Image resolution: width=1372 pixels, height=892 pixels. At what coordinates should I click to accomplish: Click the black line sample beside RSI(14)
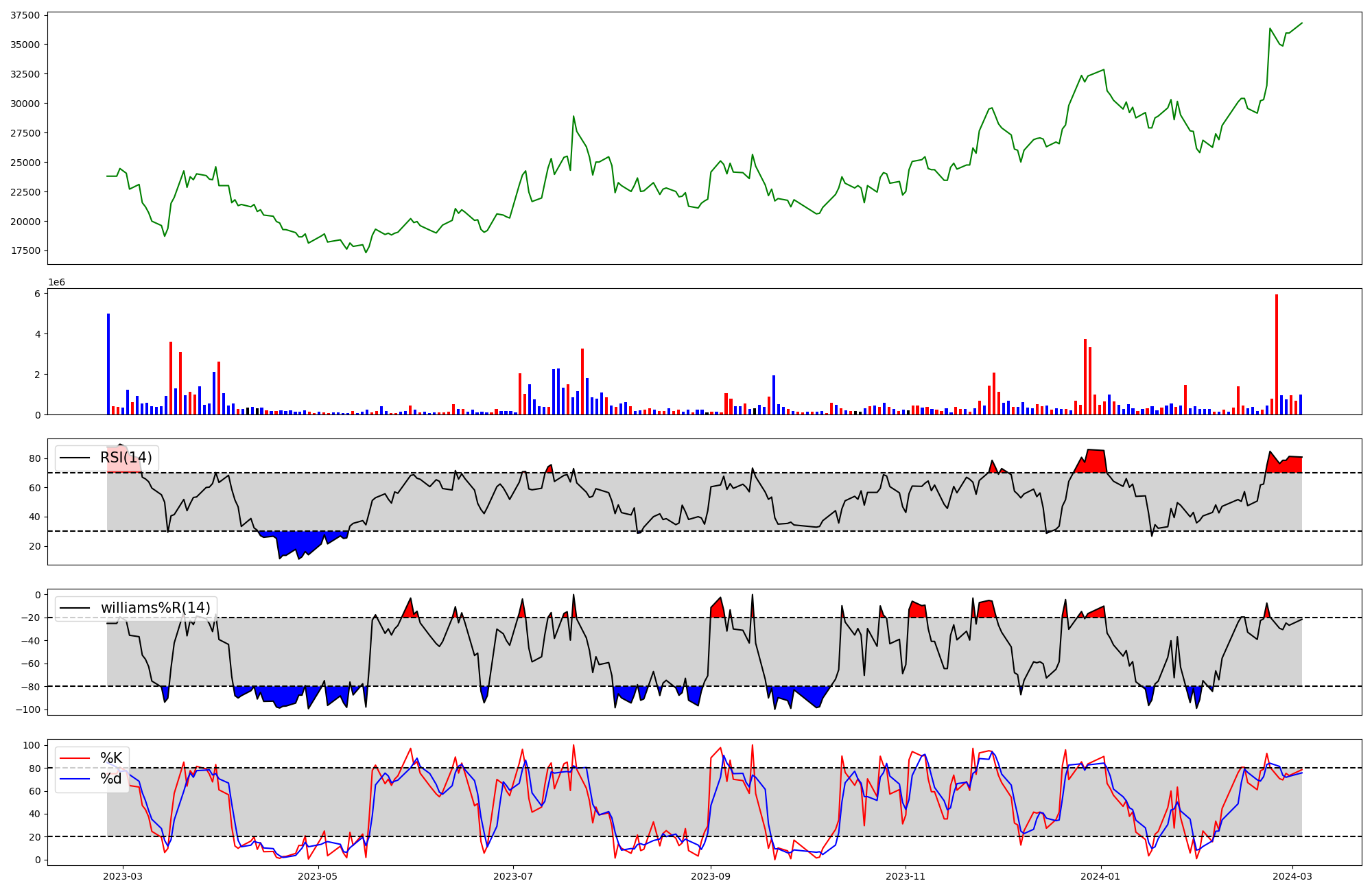pyautogui.click(x=75, y=458)
